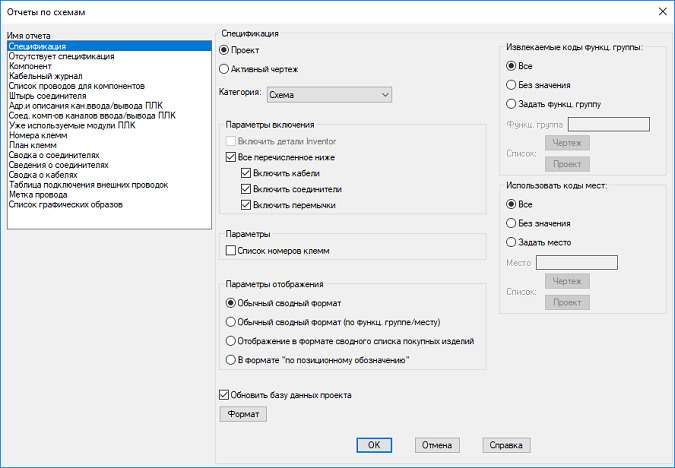This screenshot has height=468, width=675.
Task: Click into the "Место" input field
Action: (576, 263)
